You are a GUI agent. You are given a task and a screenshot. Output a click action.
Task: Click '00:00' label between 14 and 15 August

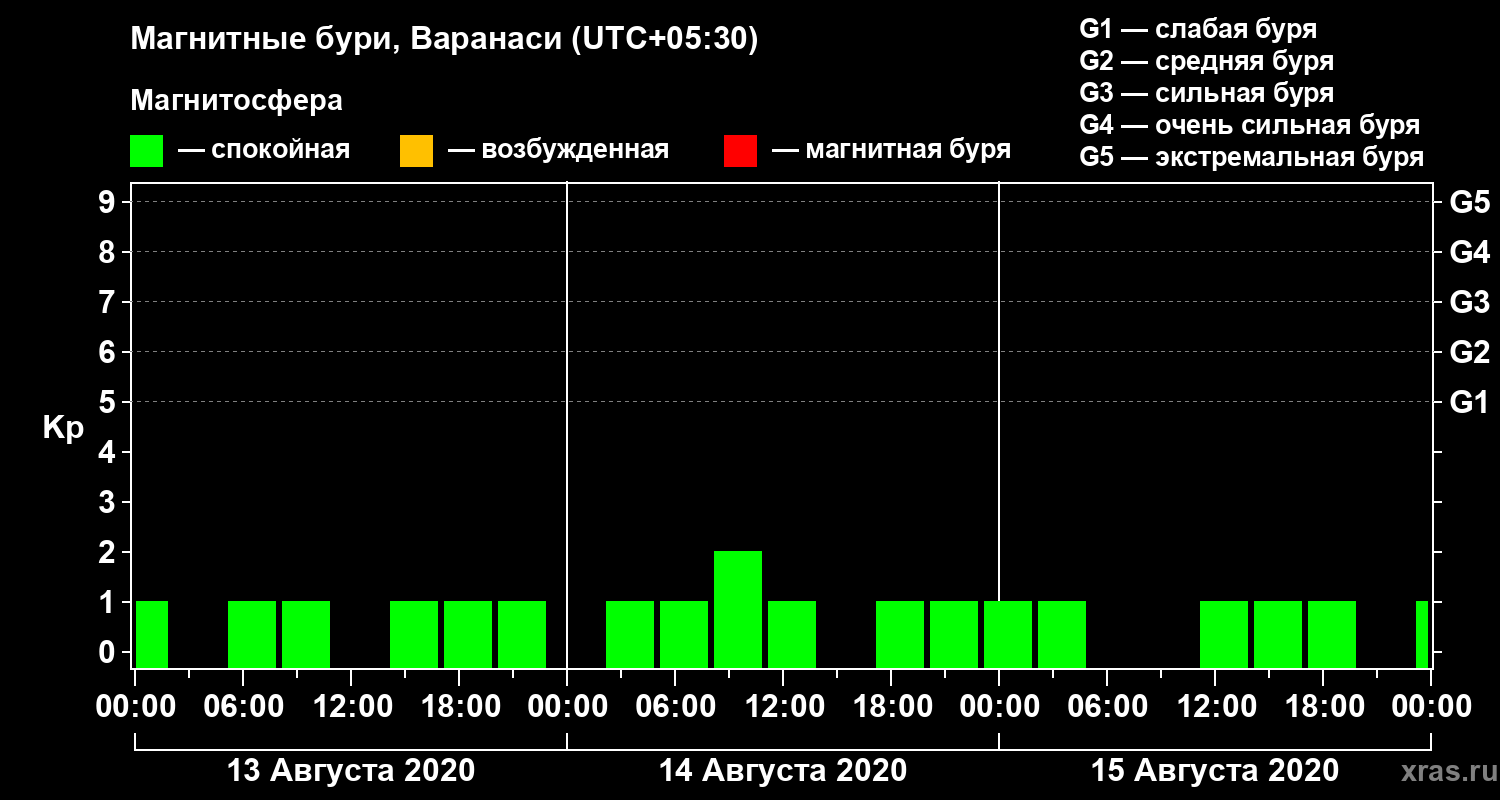coord(999,707)
